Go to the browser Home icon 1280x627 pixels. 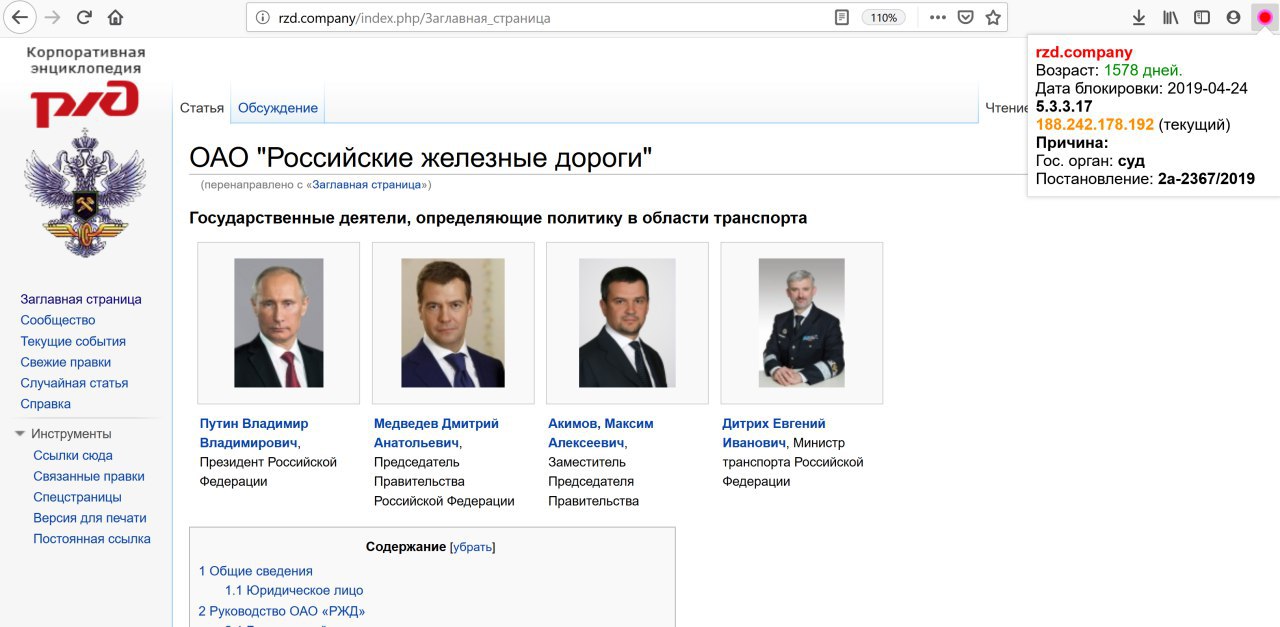[x=116, y=17]
